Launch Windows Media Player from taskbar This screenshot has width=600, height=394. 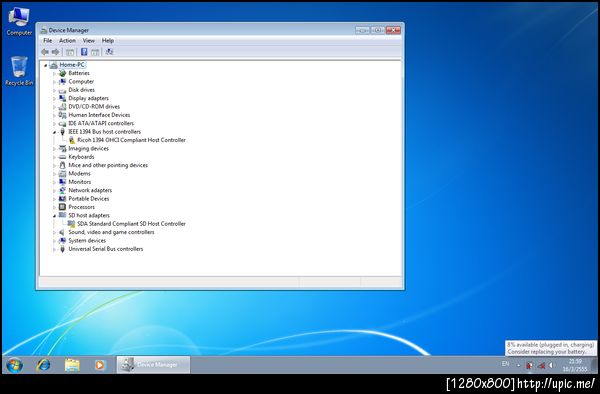(x=99, y=365)
